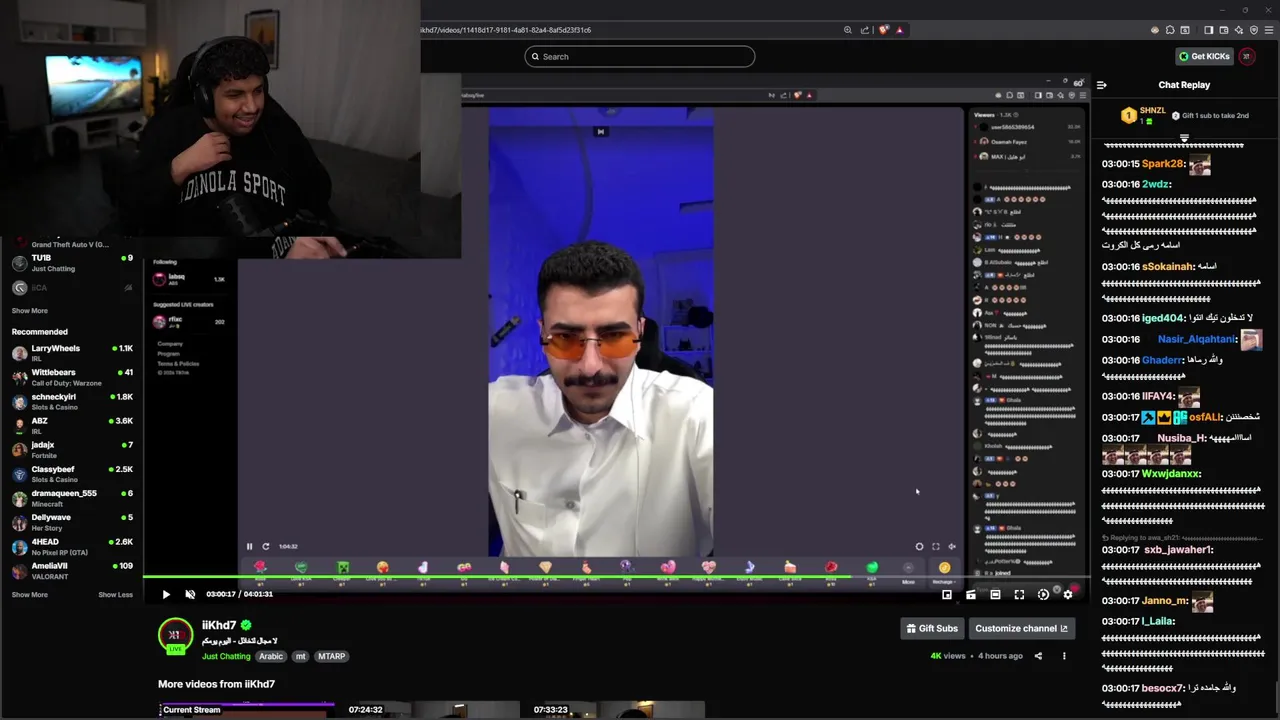Click chat username sxb_jawaher1
The width and height of the screenshot is (1280, 720).
(x=1177, y=550)
